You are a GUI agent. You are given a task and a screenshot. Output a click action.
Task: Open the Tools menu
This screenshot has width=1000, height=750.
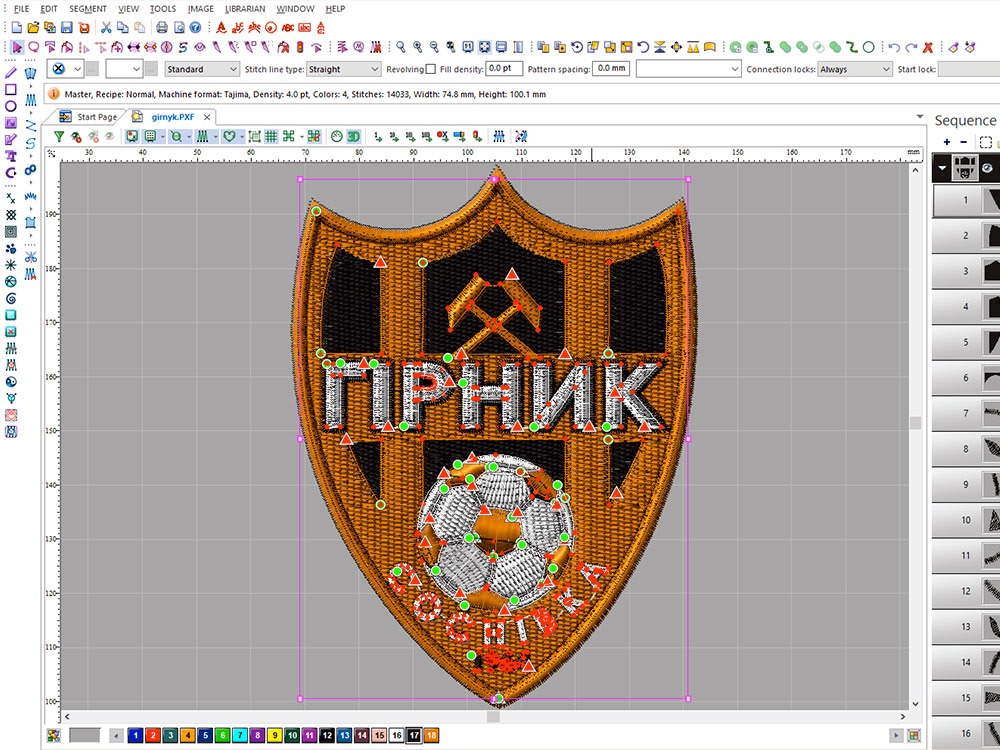coord(163,9)
